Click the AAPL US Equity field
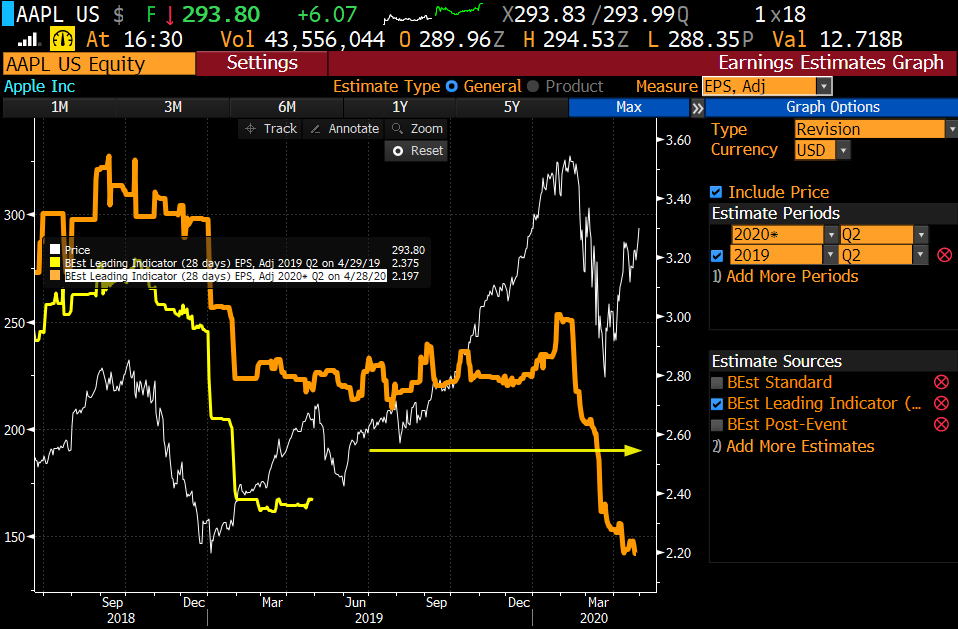 coord(99,64)
